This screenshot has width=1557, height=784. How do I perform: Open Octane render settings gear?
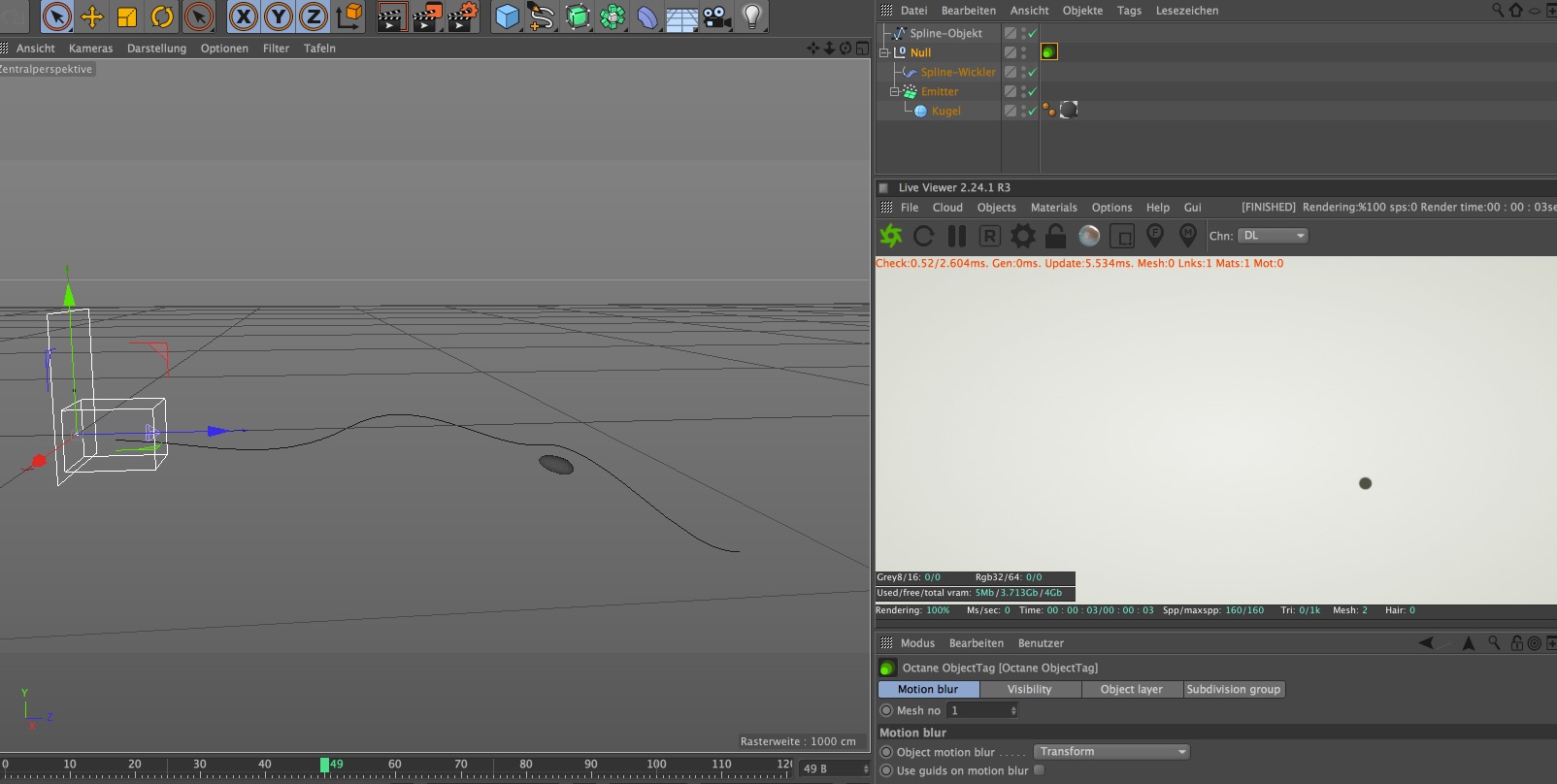tap(1023, 236)
